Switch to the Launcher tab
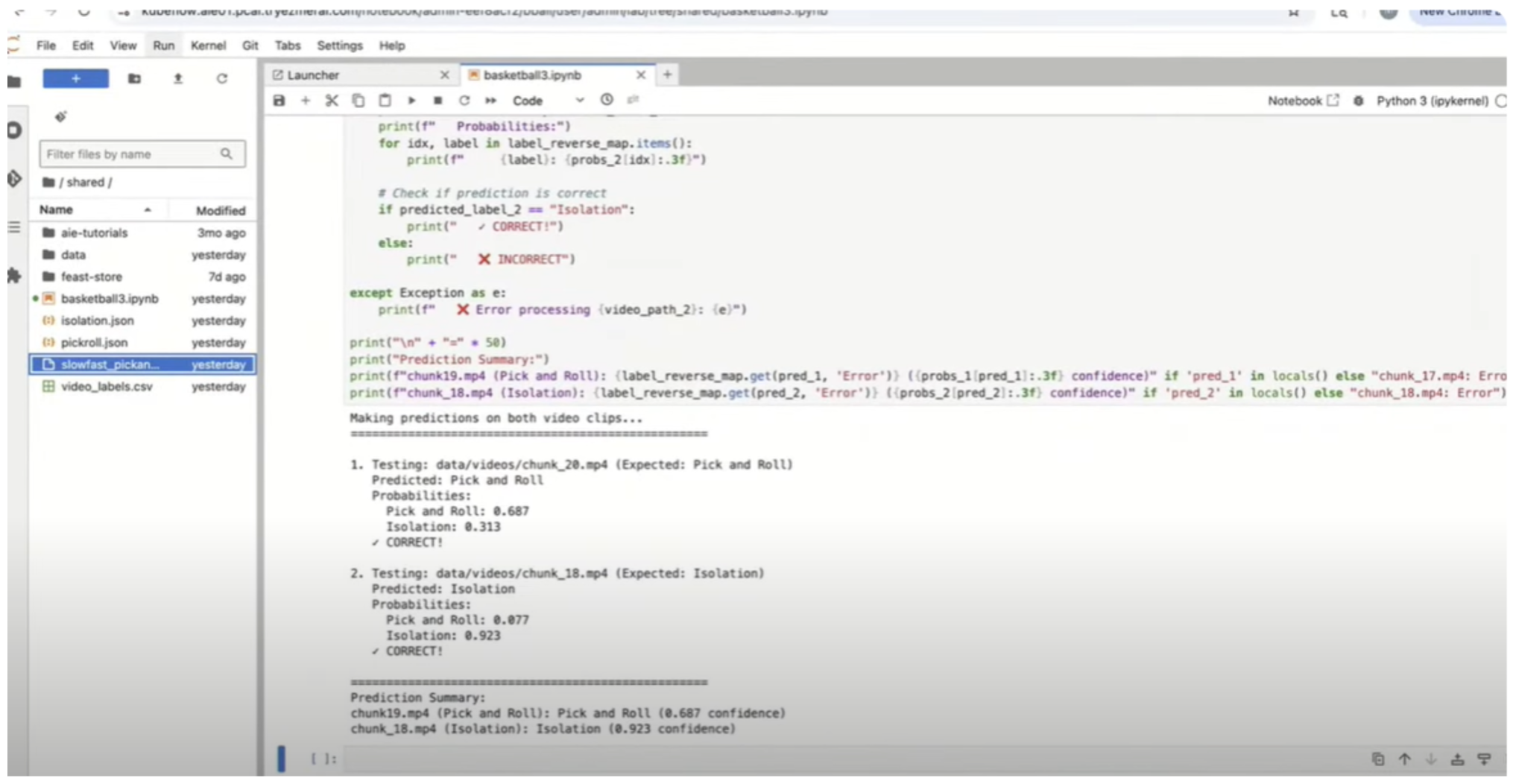 click(313, 75)
